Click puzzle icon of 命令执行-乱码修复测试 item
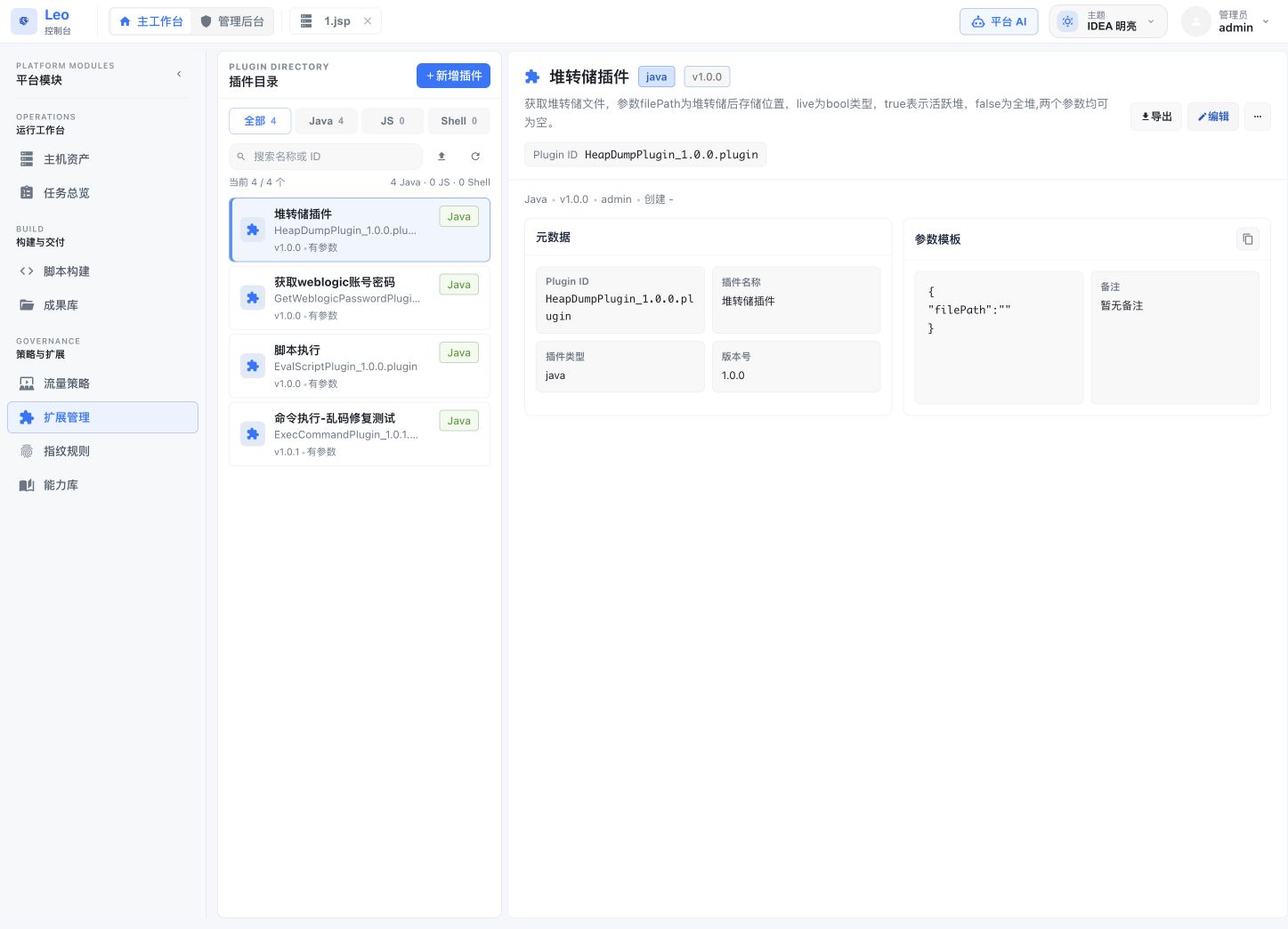This screenshot has height=929, width=1288. tap(253, 434)
